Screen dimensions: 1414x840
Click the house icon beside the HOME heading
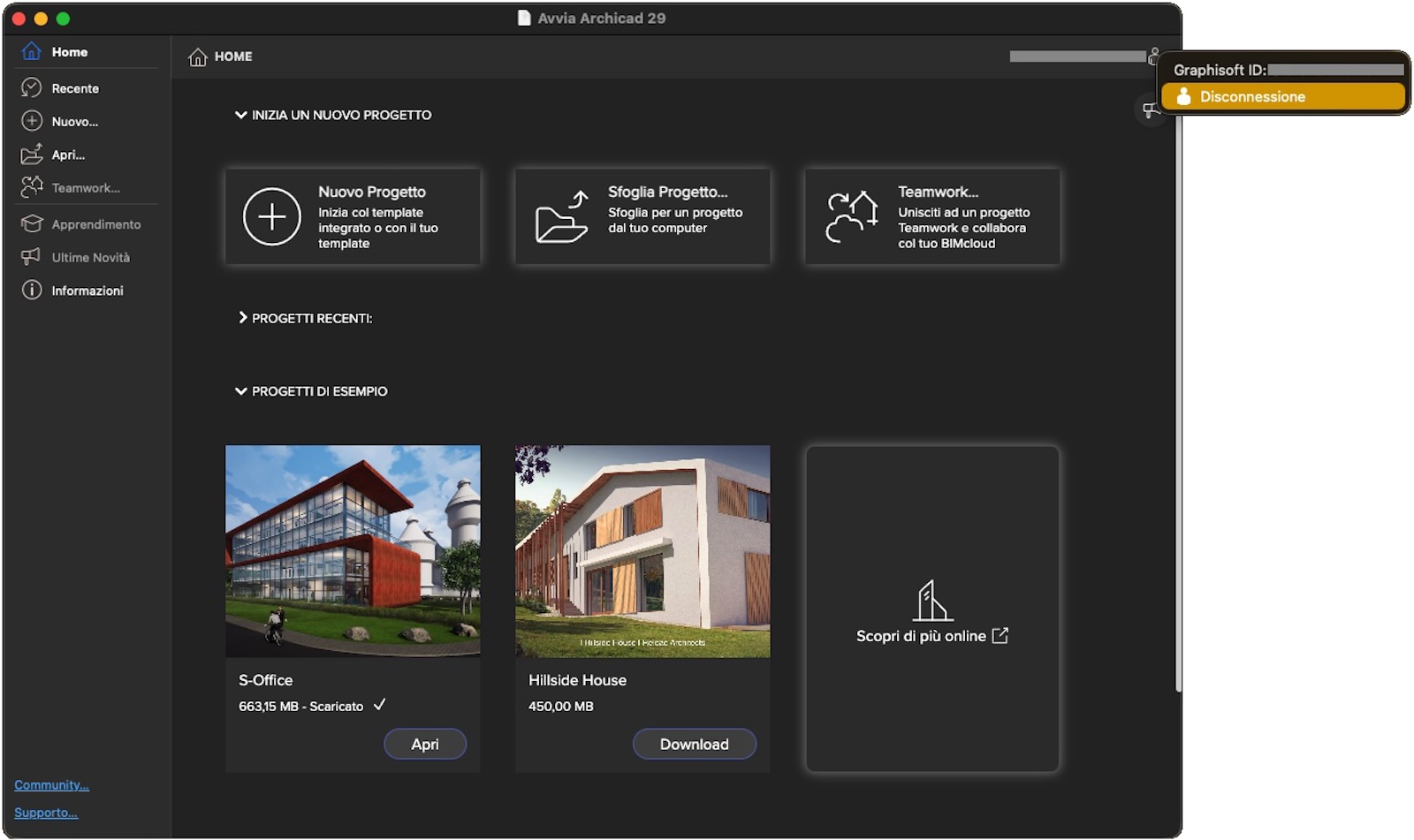pos(198,57)
